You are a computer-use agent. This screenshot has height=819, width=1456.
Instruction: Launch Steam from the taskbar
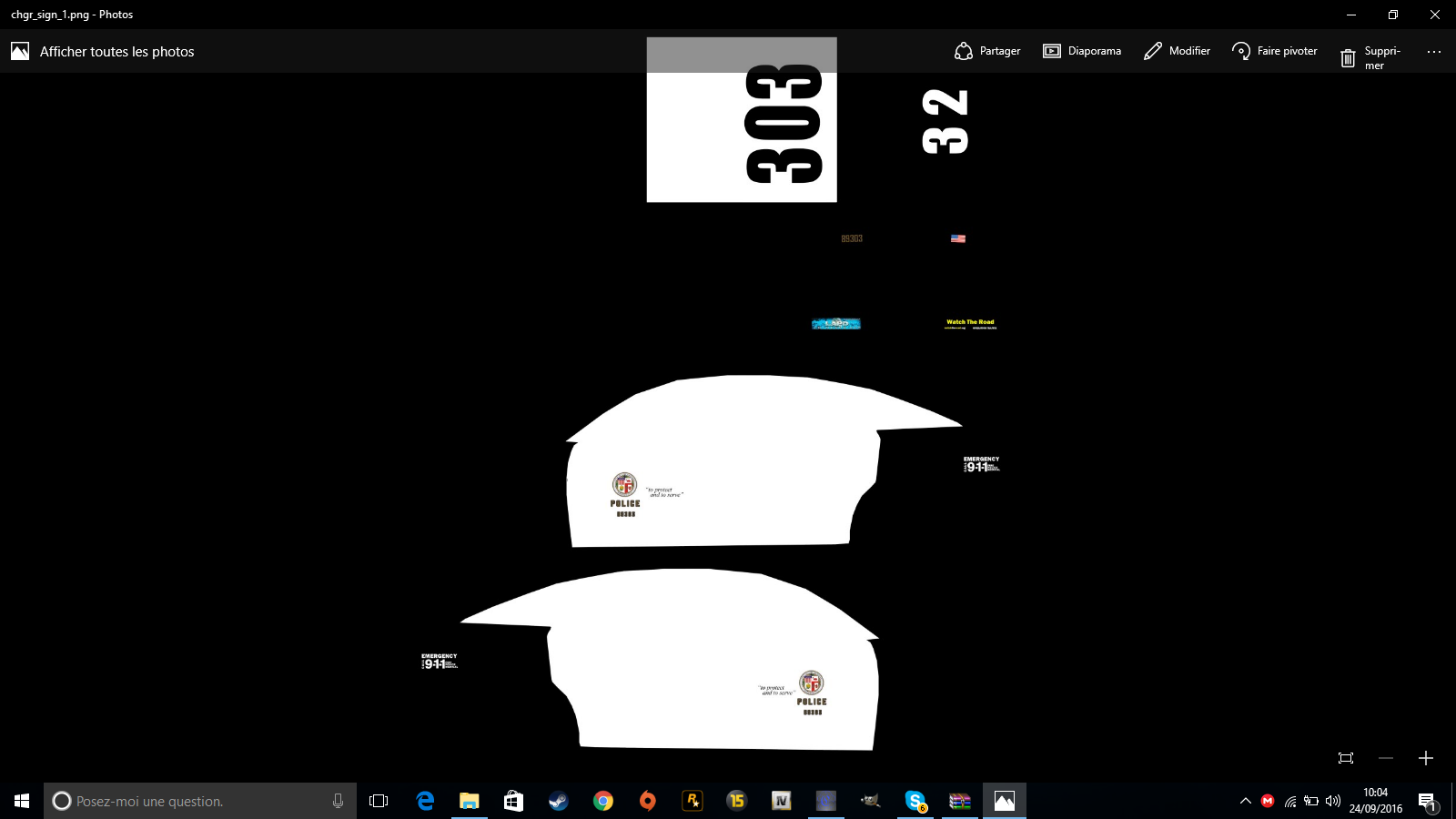558,801
